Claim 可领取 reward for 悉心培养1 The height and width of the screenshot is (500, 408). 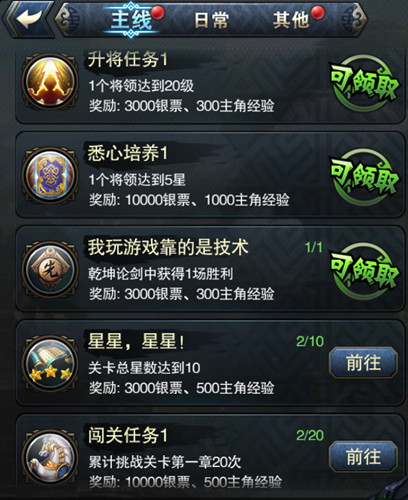pyautogui.click(x=364, y=177)
